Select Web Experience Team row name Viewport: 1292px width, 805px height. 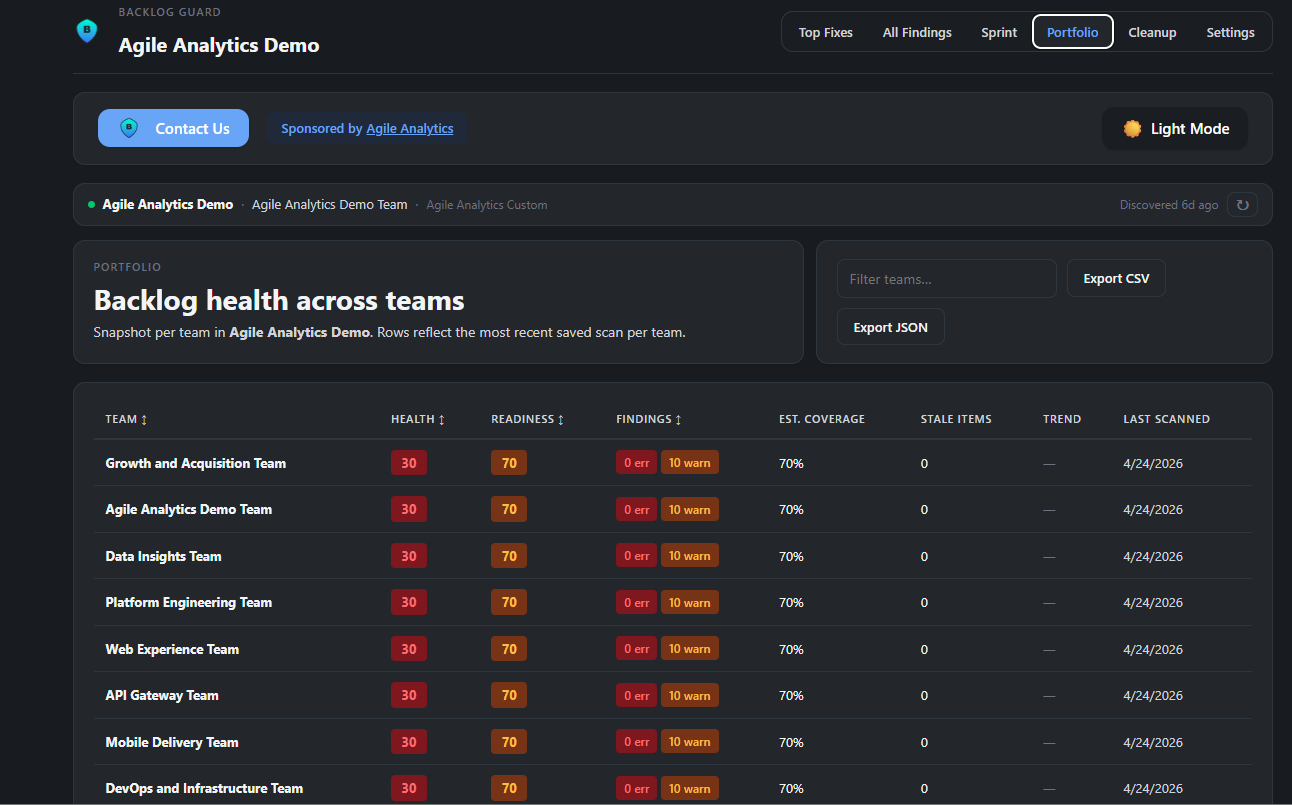[x=172, y=649]
